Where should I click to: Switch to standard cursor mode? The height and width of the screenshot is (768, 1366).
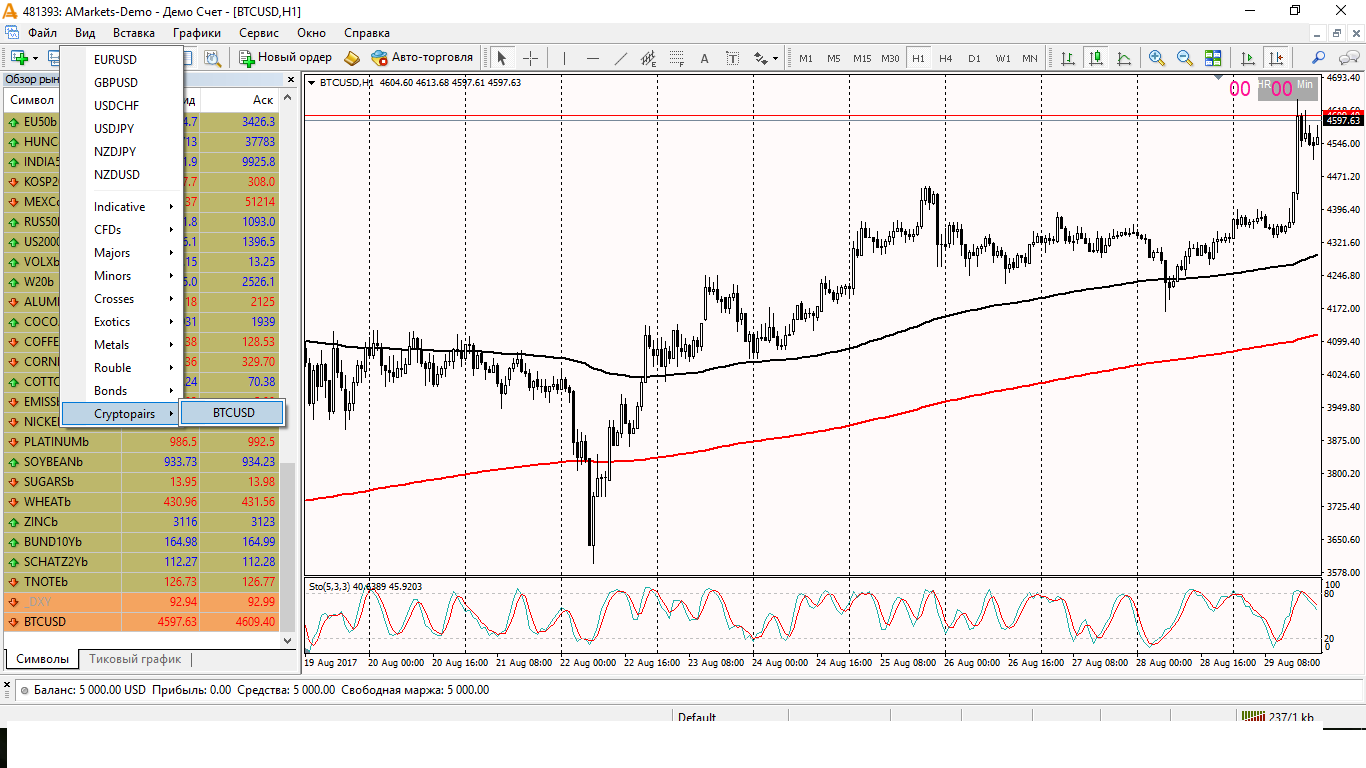[502, 58]
